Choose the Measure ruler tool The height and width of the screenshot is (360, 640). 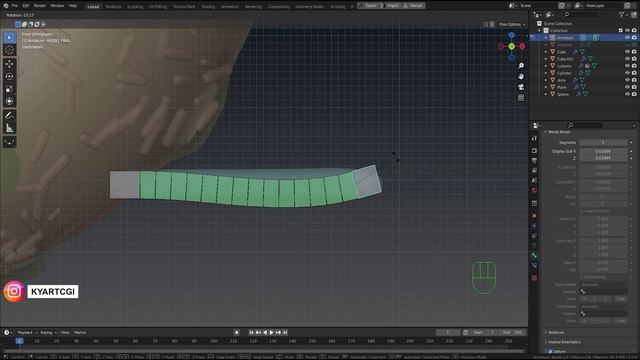pyautogui.click(x=9, y=128)
